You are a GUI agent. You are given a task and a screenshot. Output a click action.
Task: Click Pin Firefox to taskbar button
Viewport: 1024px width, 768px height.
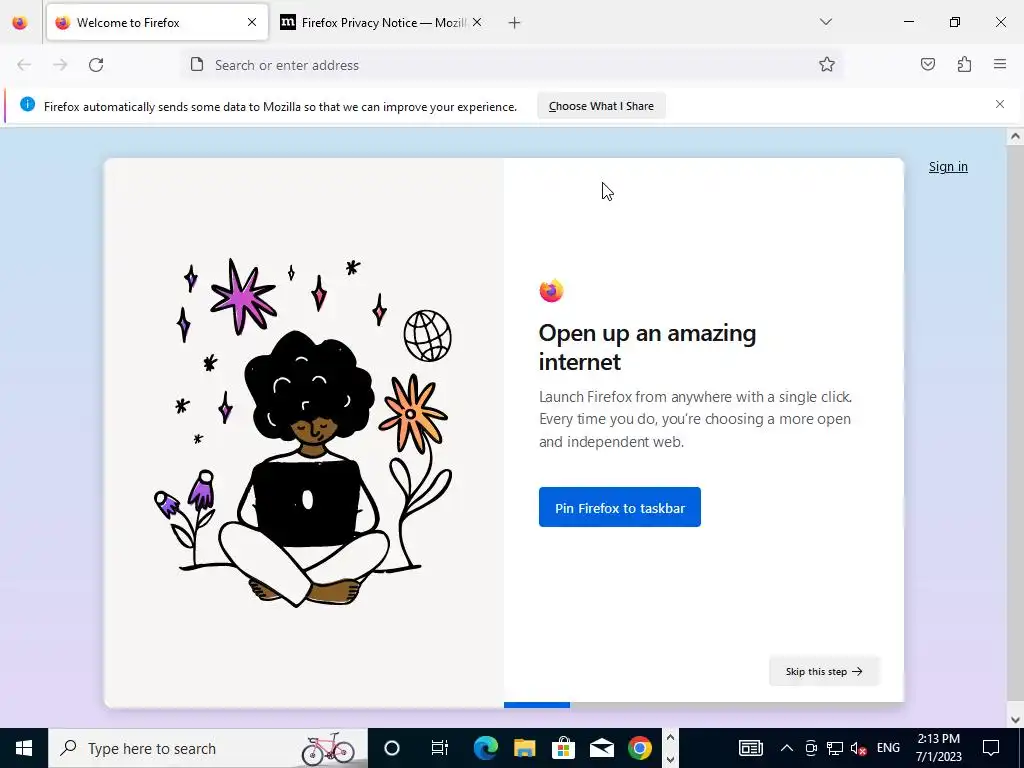[620, 507]
